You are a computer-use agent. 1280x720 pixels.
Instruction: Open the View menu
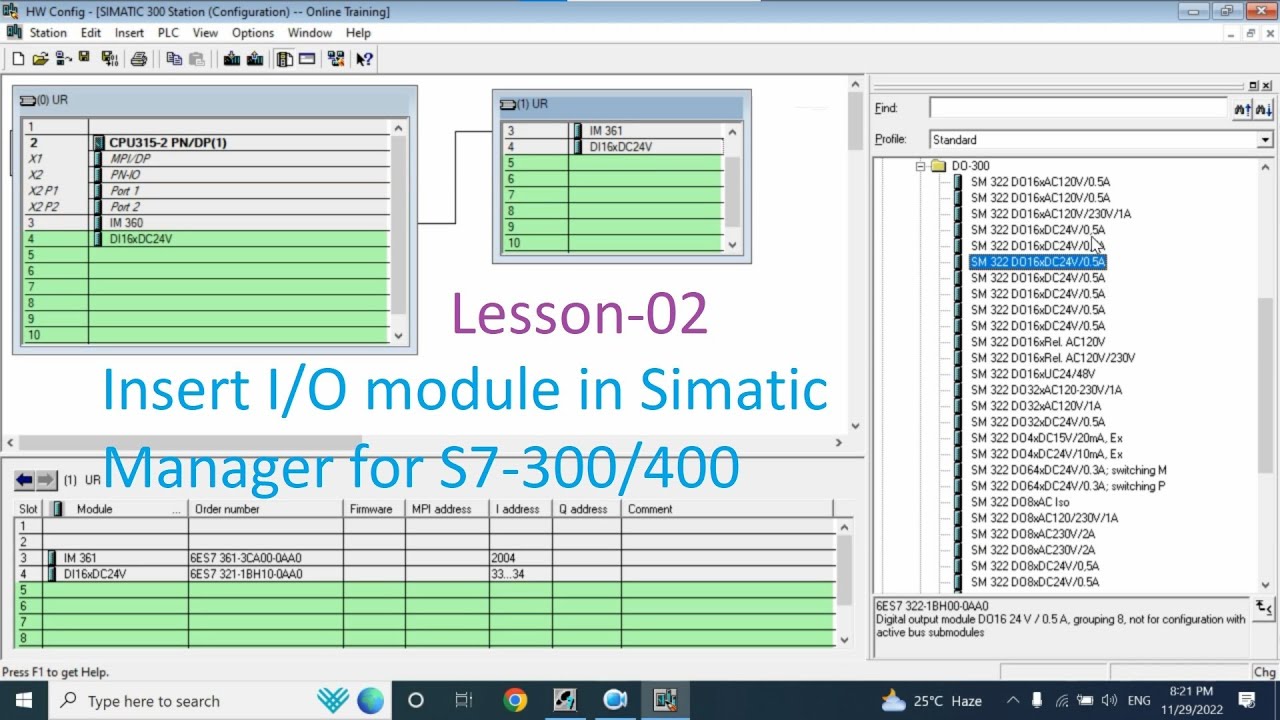205,32
